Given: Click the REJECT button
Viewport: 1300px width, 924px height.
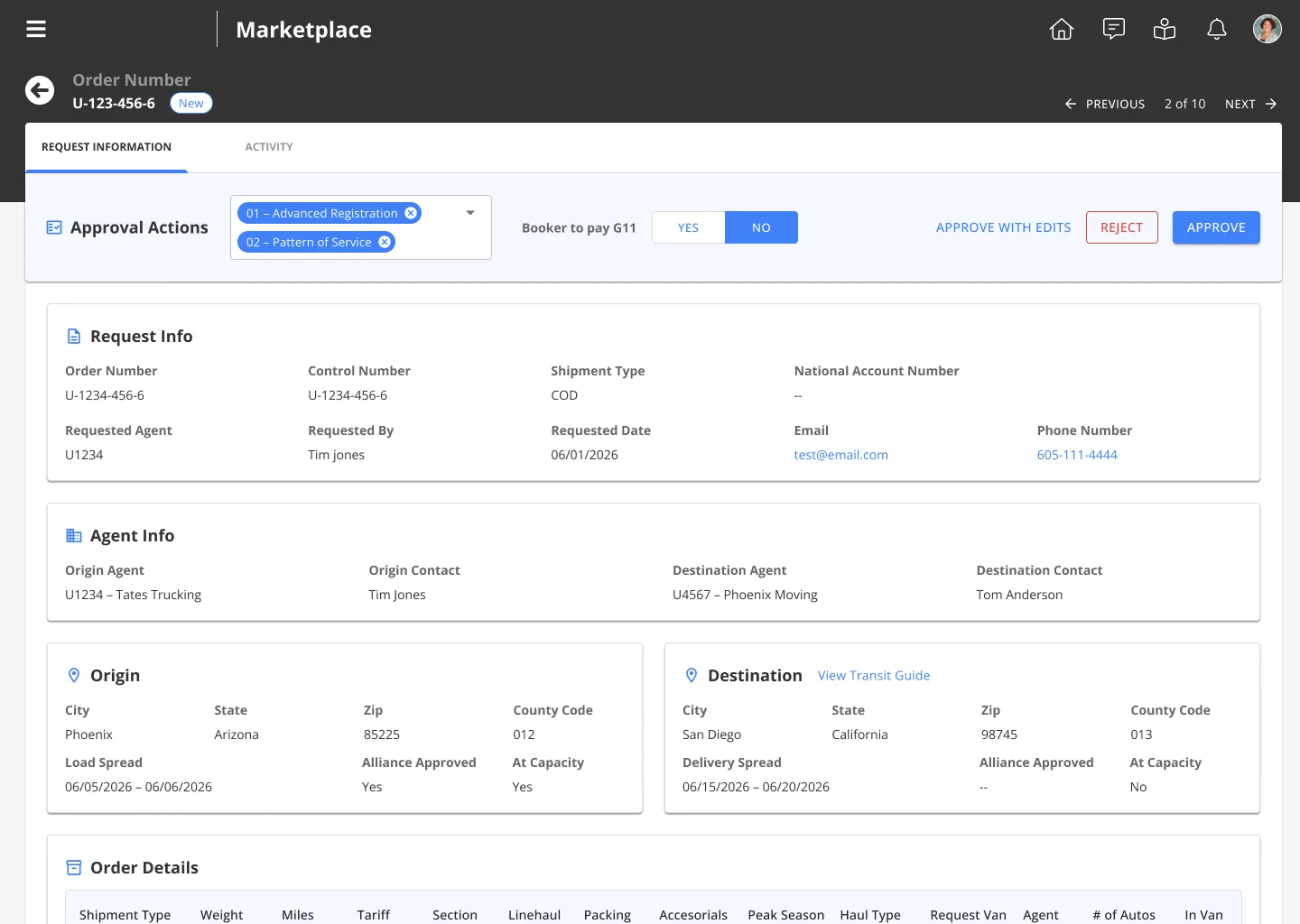Looking at the screenshot, I should [x=1121, y=227].
